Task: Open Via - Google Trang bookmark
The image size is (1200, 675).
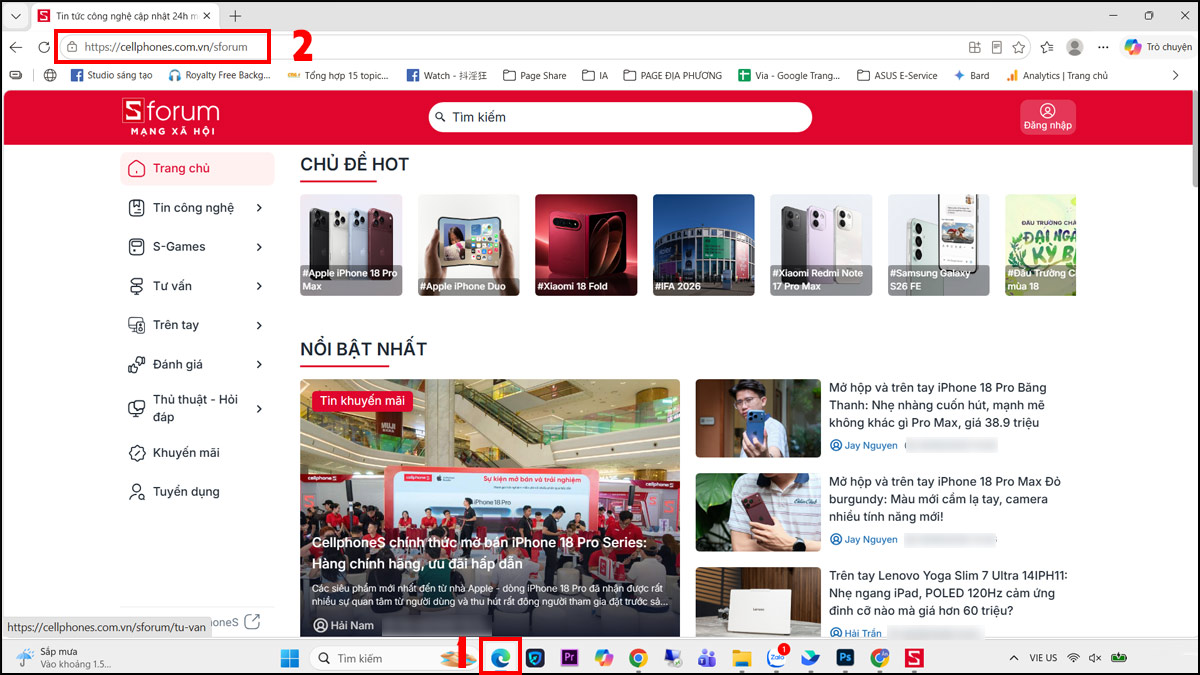Action: pos(789,75)
